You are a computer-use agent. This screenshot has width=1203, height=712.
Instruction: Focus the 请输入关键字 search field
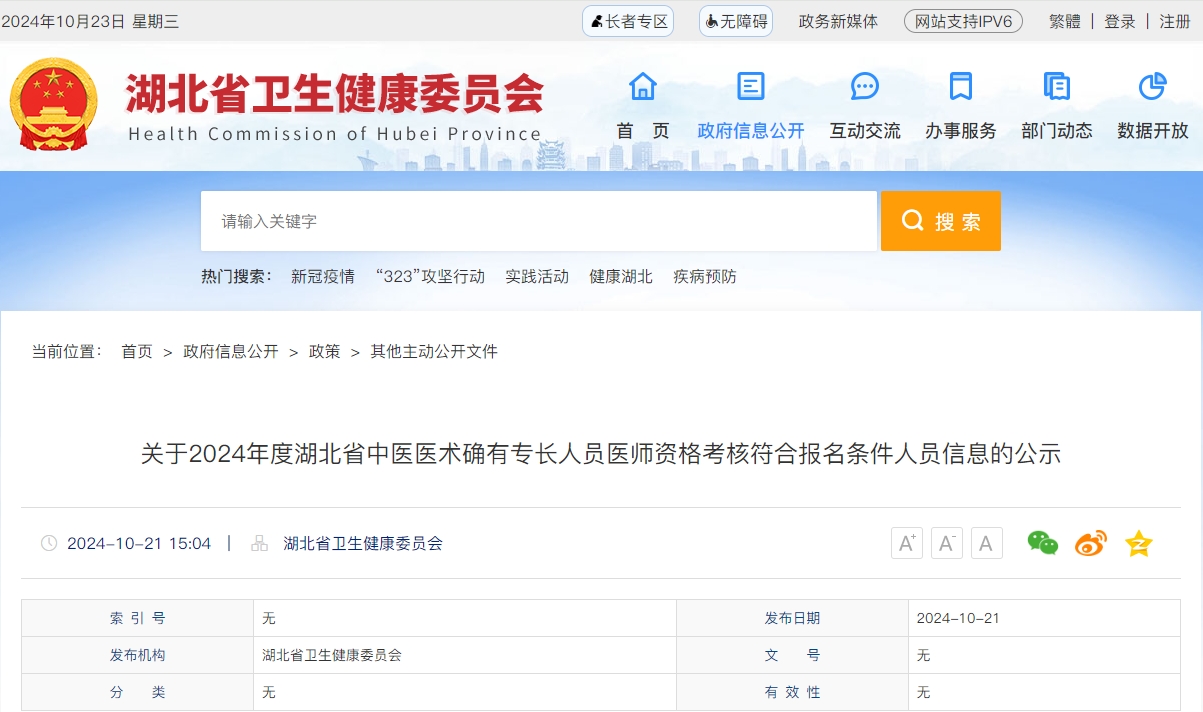click(539, 221)
